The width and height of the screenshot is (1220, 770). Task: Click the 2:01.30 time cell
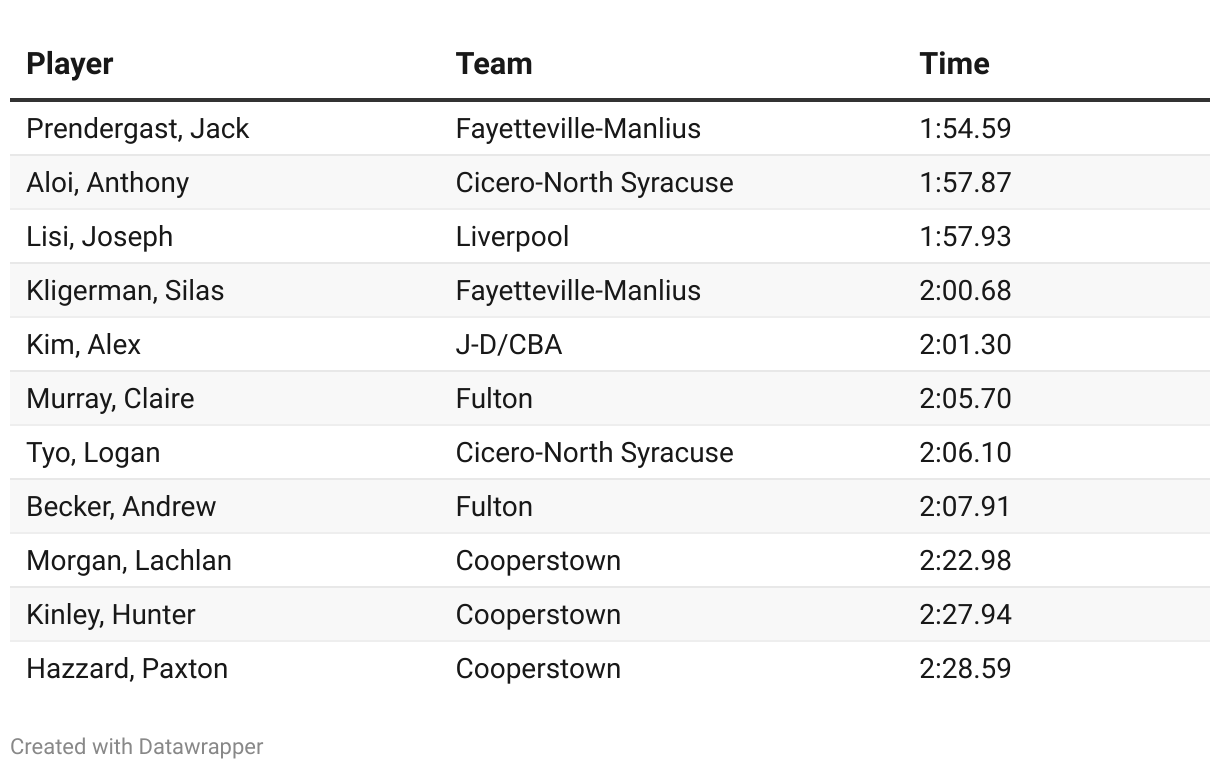(x=965, y=345)
